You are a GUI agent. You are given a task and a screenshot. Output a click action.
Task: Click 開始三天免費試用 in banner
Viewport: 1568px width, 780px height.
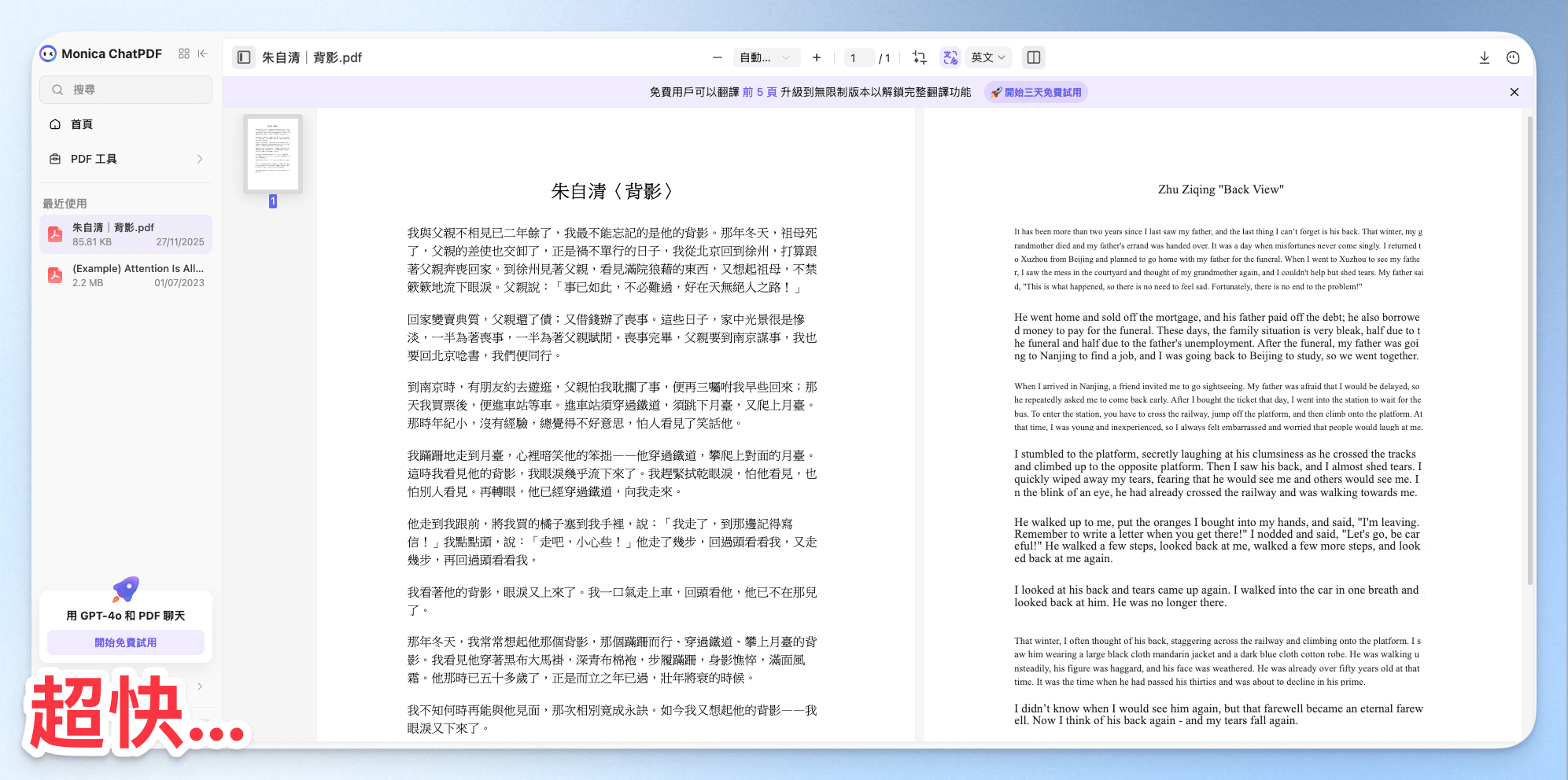tap(1036, 92)
